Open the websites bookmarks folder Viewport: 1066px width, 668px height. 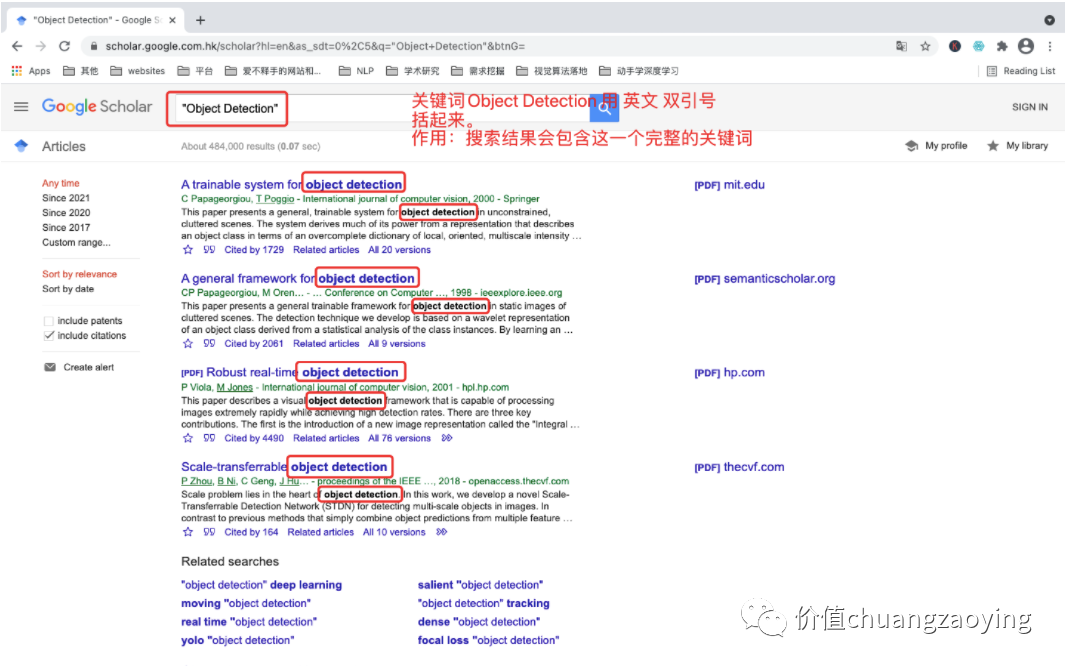[x=137, y=71]
